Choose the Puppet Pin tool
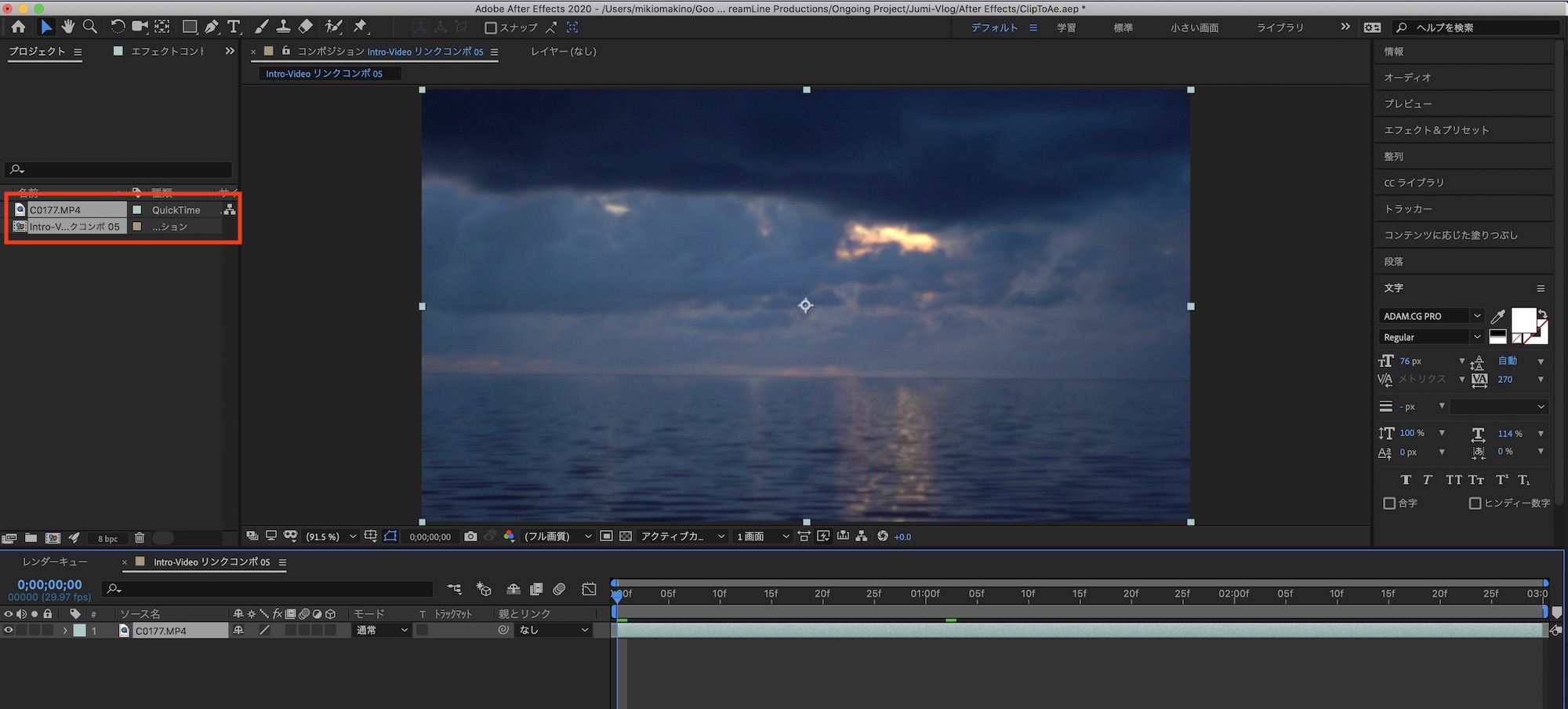 [x=360, y=27]
